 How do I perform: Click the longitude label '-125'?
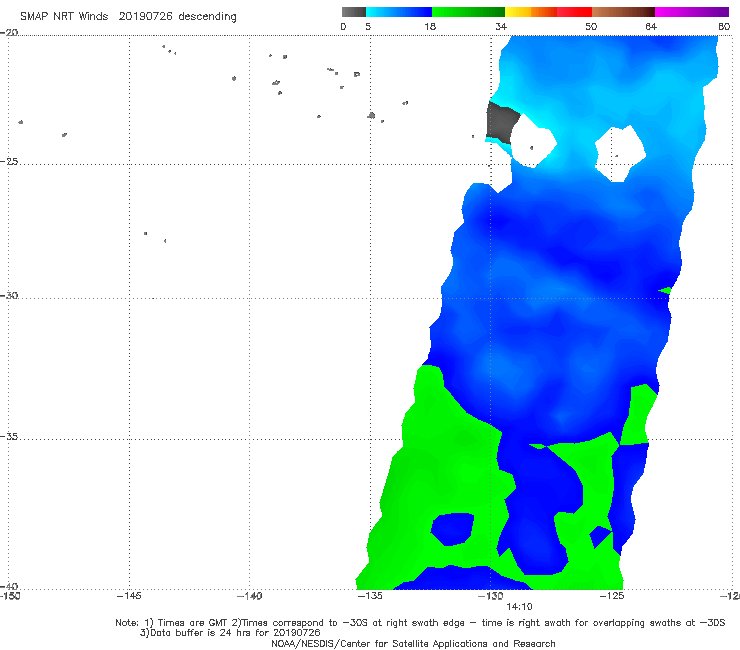[x=612, y=596]
